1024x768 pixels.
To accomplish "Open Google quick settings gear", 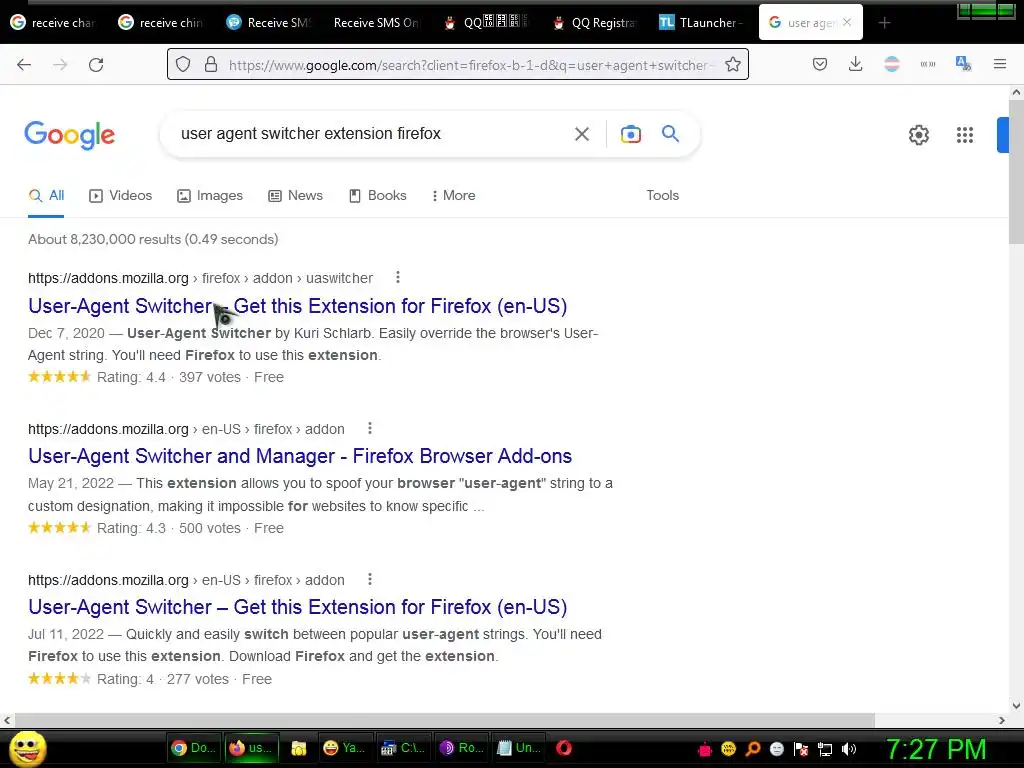I will tap(918, 135).
